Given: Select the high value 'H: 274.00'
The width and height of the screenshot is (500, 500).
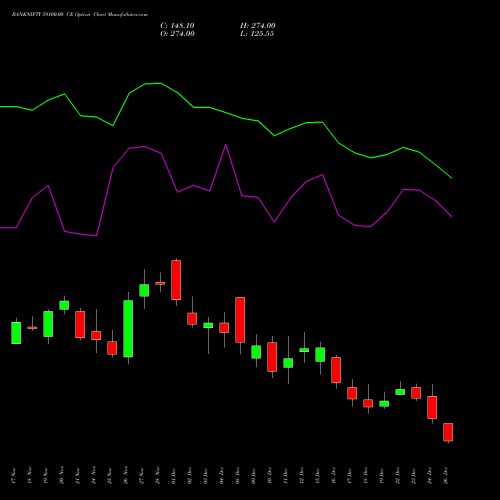Looking at the screenshot, I should click(x=258, y=26).
